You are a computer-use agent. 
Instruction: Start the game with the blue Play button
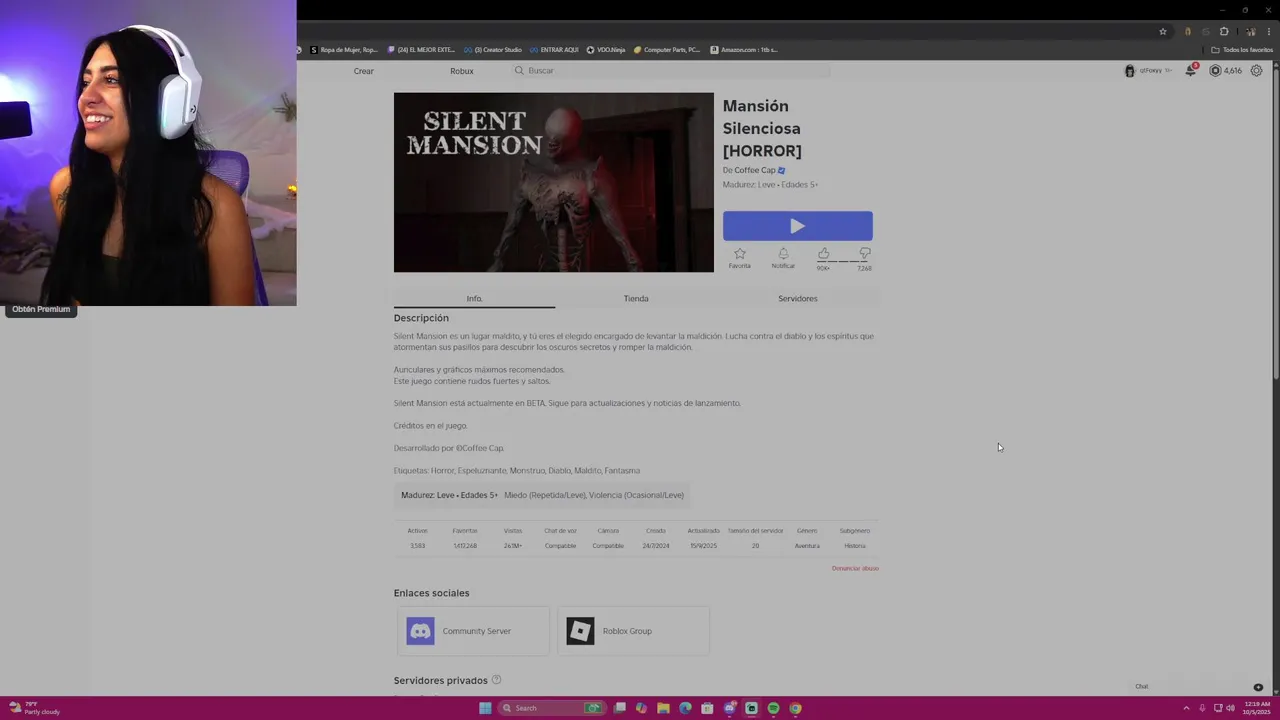(x=797, y=226)
